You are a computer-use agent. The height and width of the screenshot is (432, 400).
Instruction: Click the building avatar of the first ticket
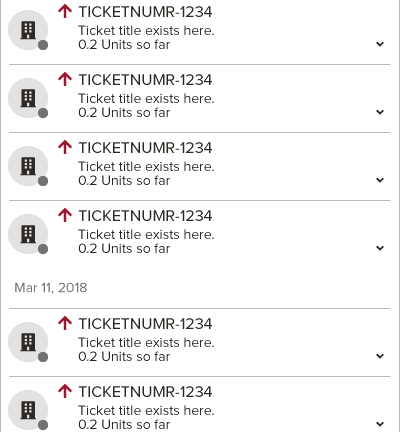point(28,30)
